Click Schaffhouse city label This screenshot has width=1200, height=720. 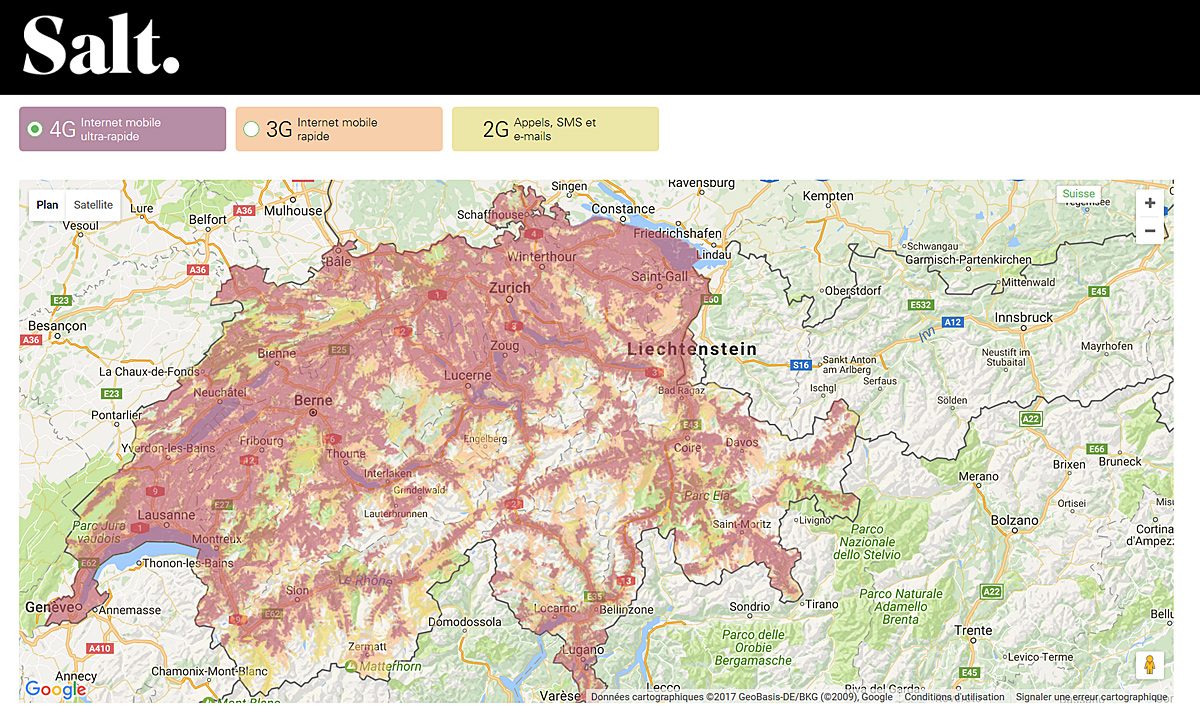click(491, 215)
